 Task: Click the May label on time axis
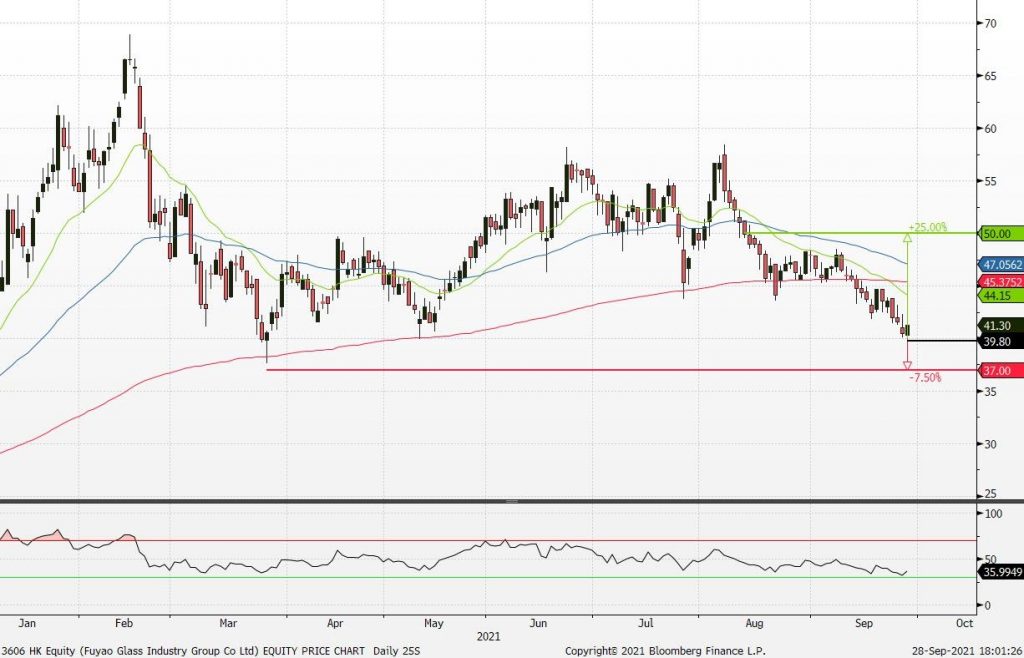434,623
